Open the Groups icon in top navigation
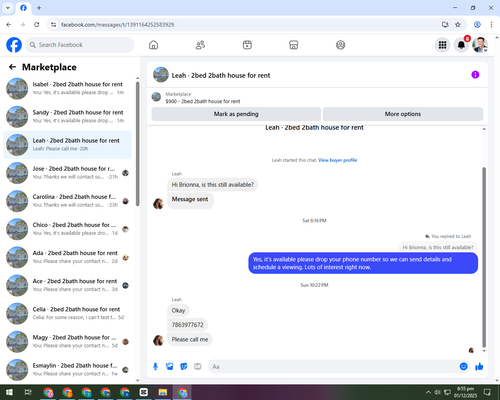Screen dimensions: 500x400 coord(340,45)
